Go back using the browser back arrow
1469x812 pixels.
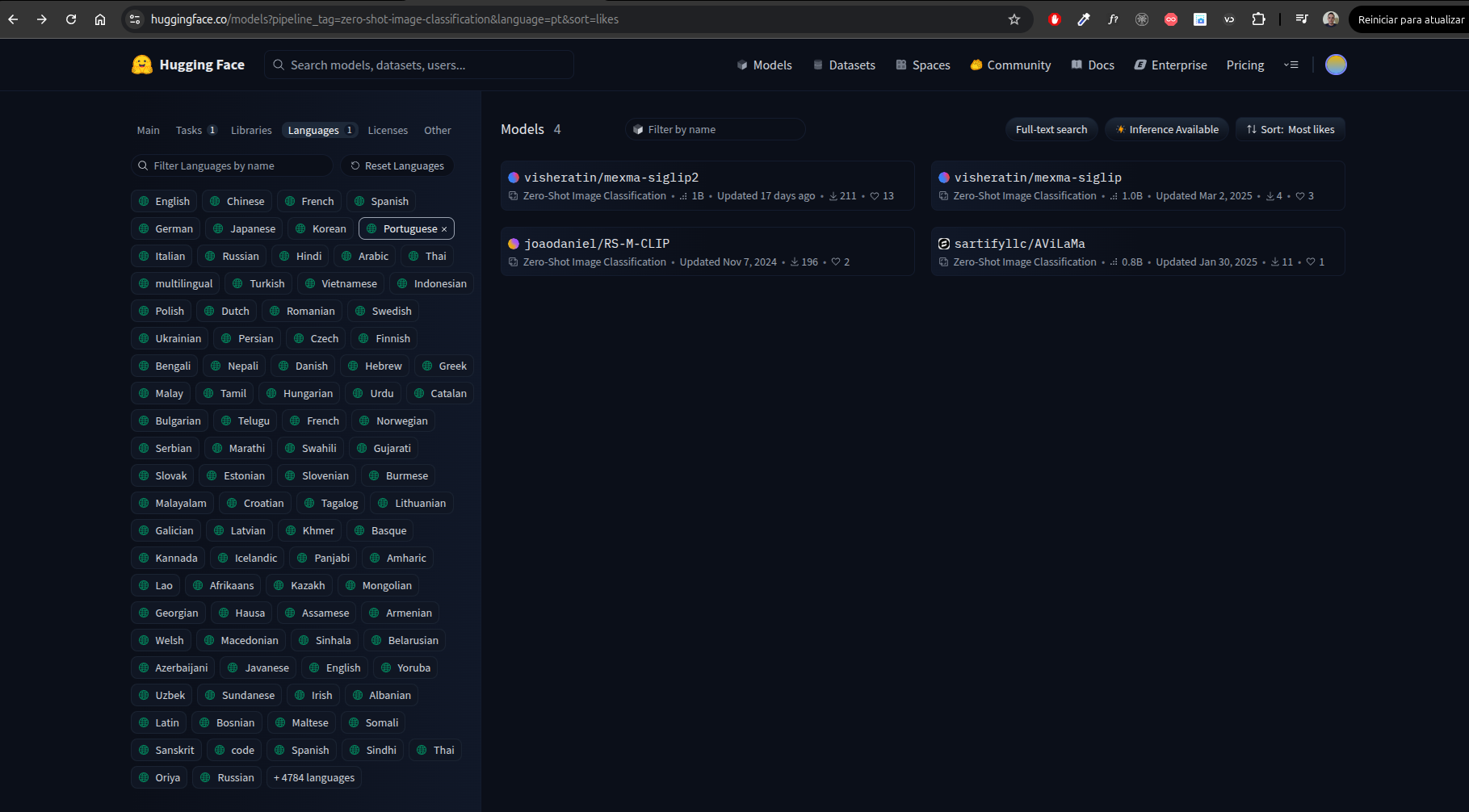click(13, 19)
